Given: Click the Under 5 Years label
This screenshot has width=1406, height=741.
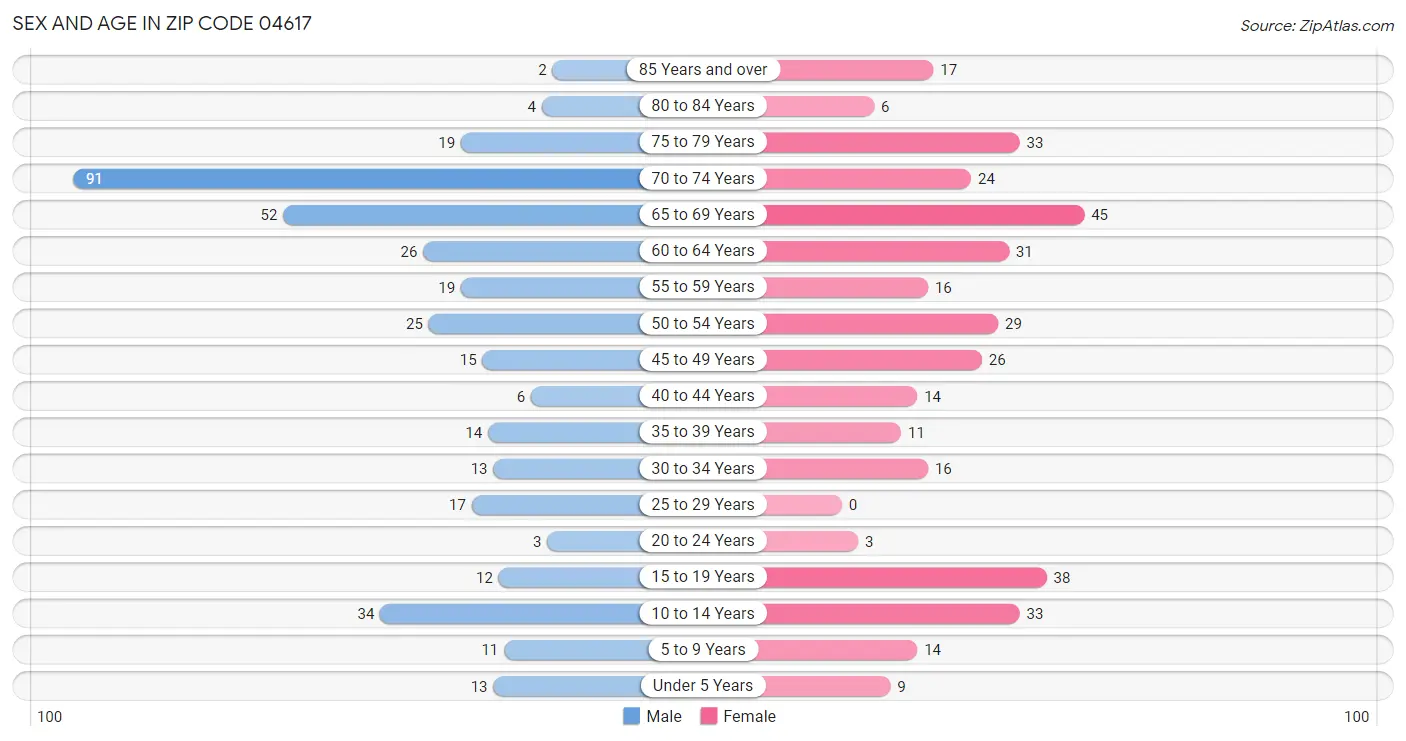Looking at the screenshot, I should coord(703,686).
